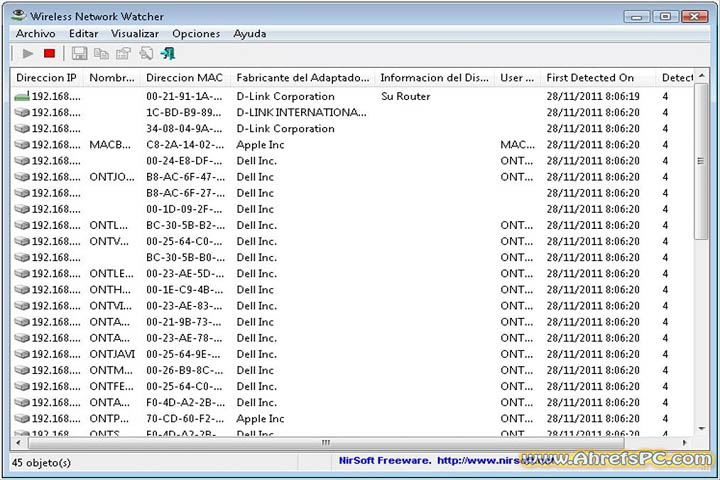Start scanning with the play icon

pos(28,54)
